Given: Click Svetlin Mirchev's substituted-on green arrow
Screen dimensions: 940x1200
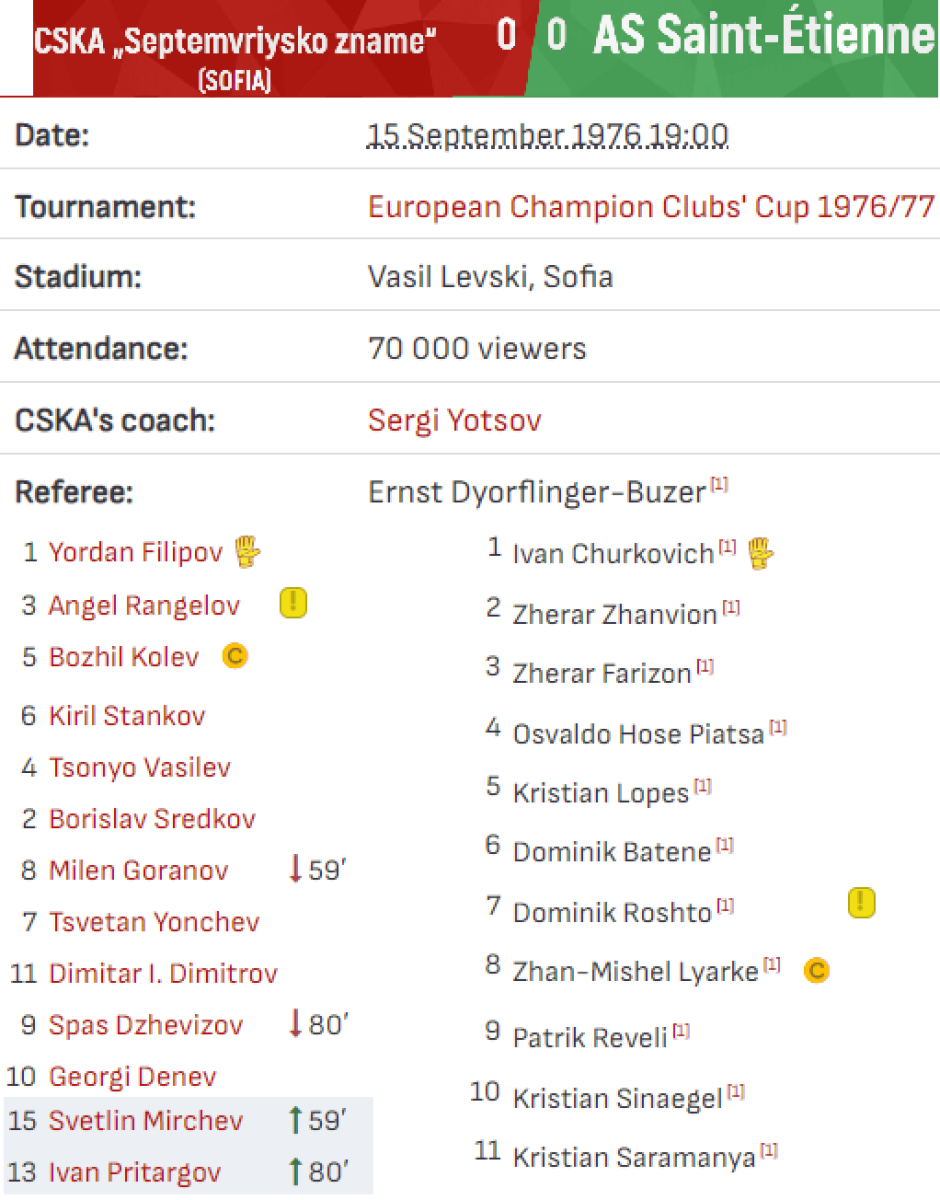Looking at the screenshot, I should (295, 1121).
